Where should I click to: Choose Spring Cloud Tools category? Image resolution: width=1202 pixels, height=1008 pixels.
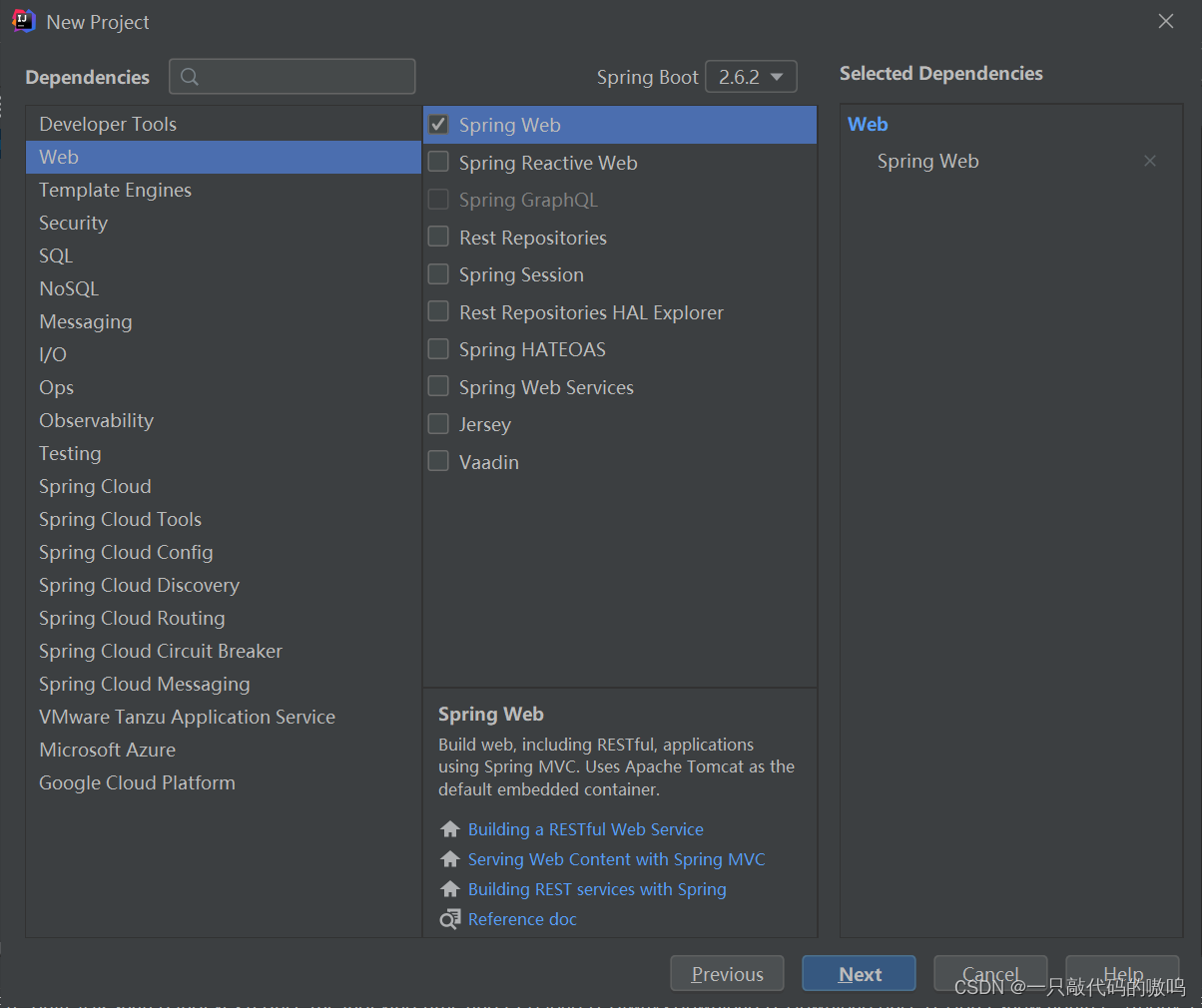click(223, 519)
